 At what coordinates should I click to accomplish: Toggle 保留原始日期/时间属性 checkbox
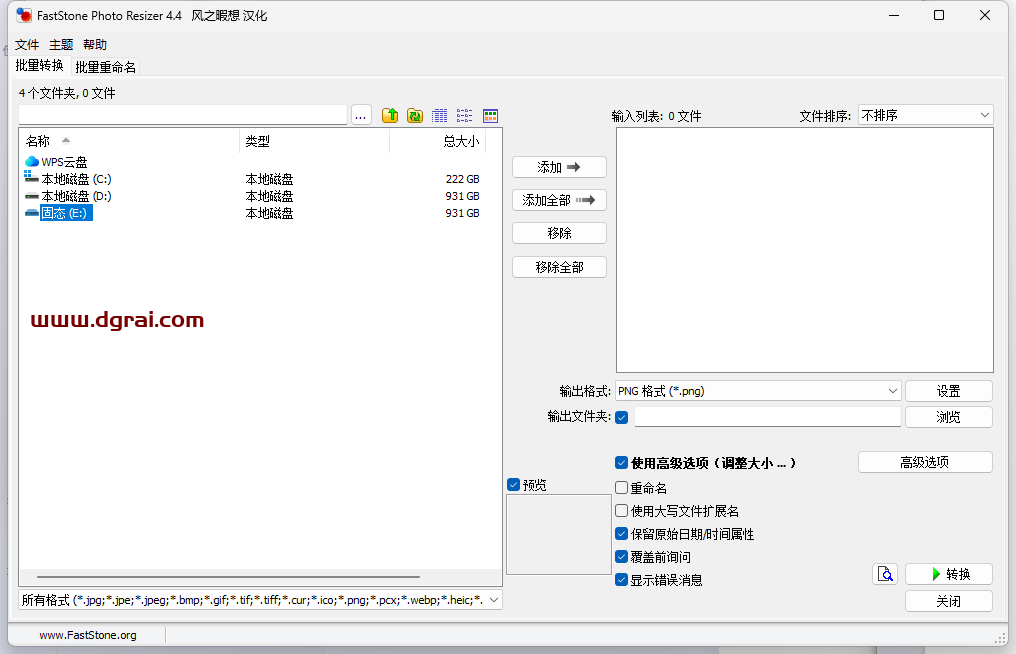tap(621, 534)
